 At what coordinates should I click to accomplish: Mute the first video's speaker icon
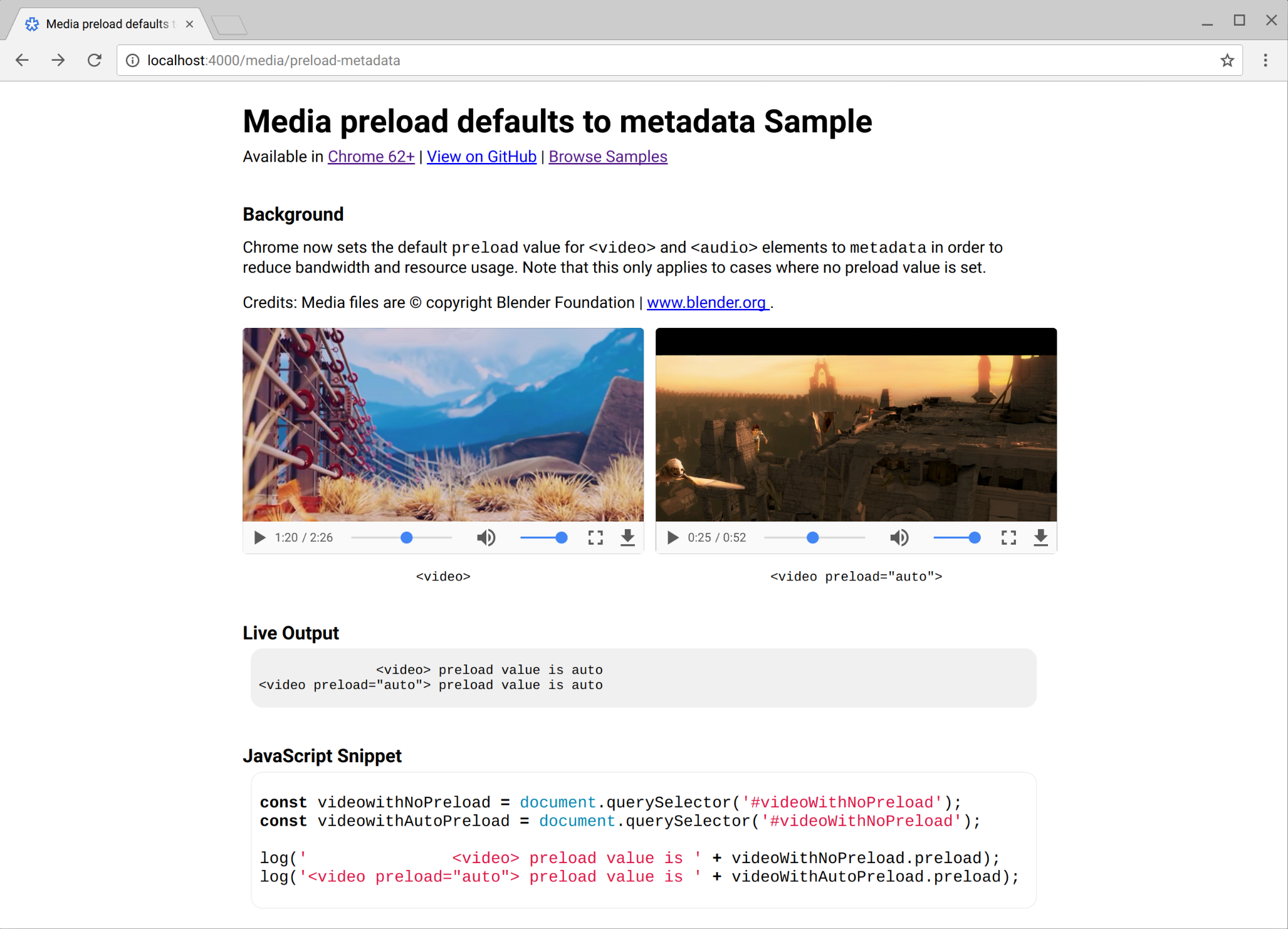(x=486, y=537)
